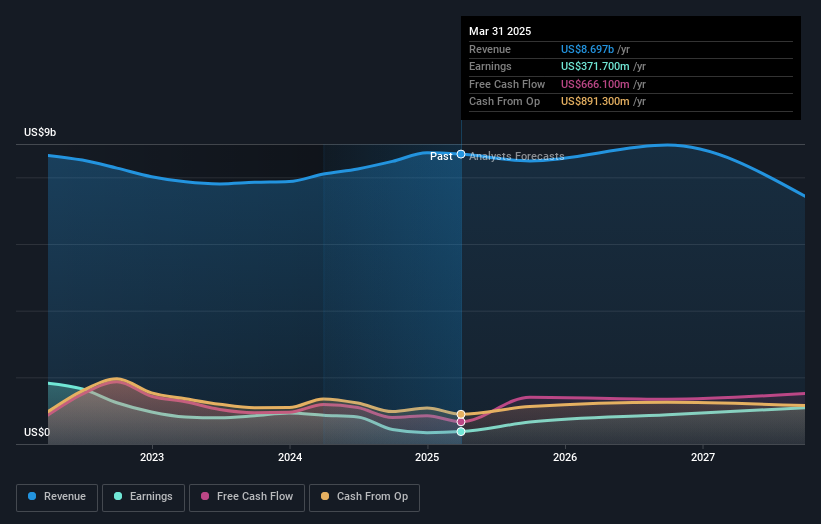Click the orange Cash From Op data marker

point(461,414)
